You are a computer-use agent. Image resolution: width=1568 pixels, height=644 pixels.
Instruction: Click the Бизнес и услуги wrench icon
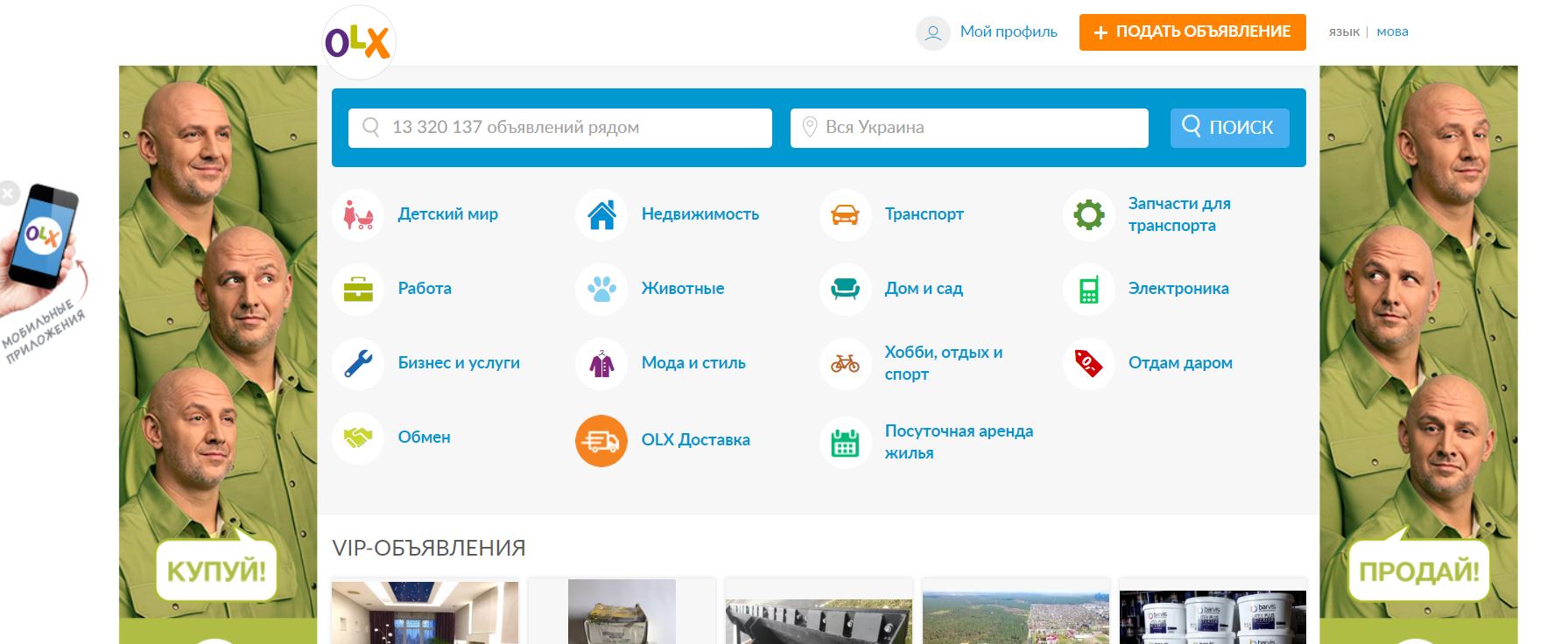point(358,363)
